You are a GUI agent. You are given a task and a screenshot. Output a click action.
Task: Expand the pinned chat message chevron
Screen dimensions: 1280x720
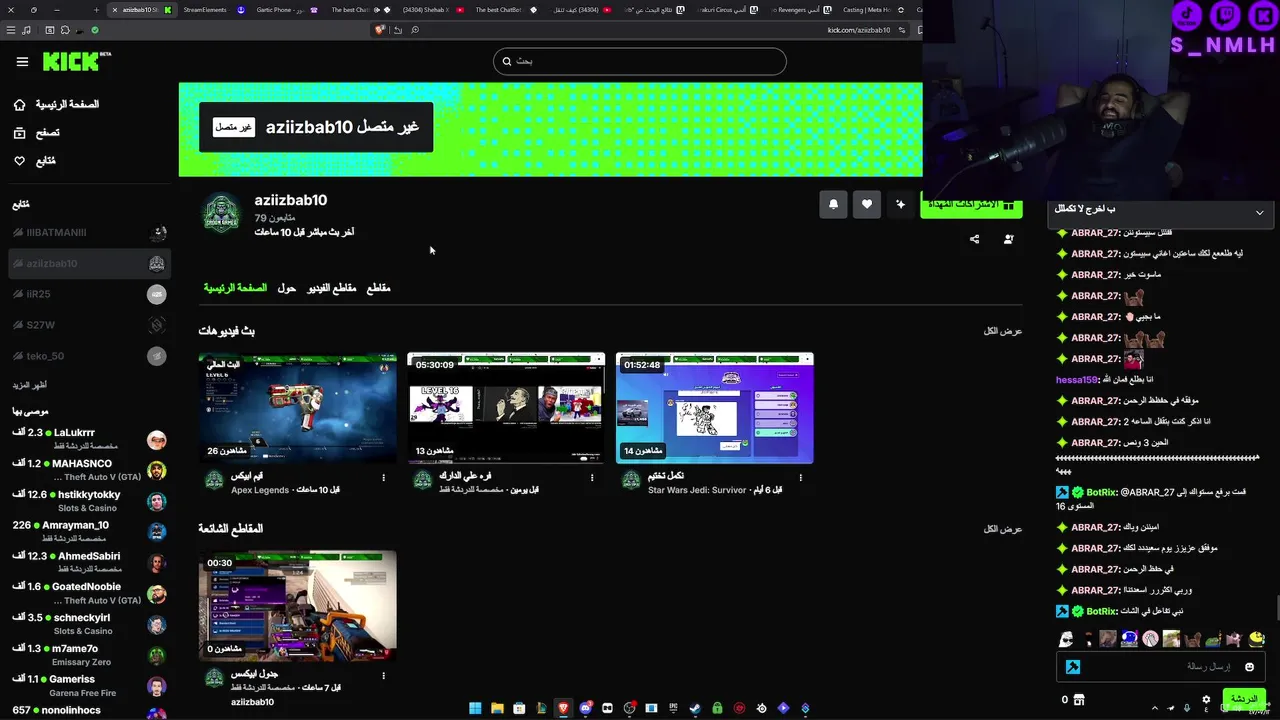coord(1259,212)
